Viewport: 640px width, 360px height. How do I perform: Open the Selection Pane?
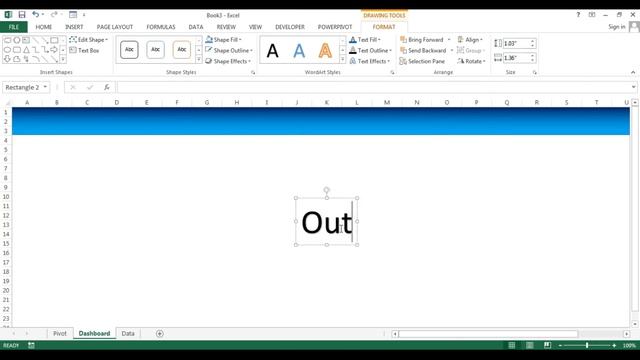[x=422, y=61]
